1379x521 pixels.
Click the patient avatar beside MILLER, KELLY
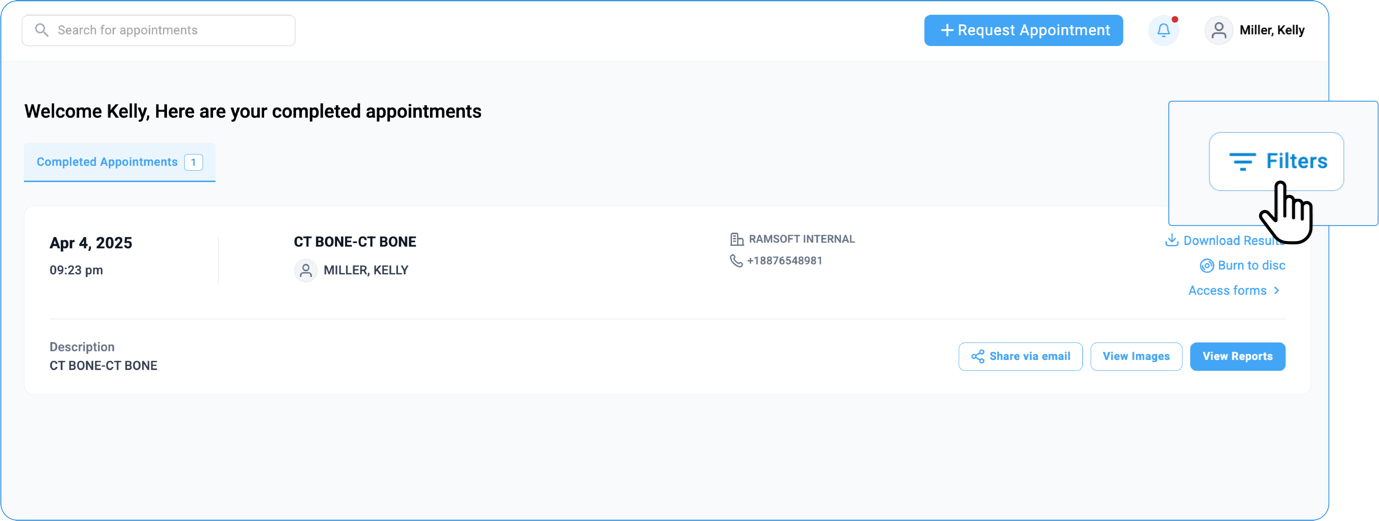[x=306, y=270]
